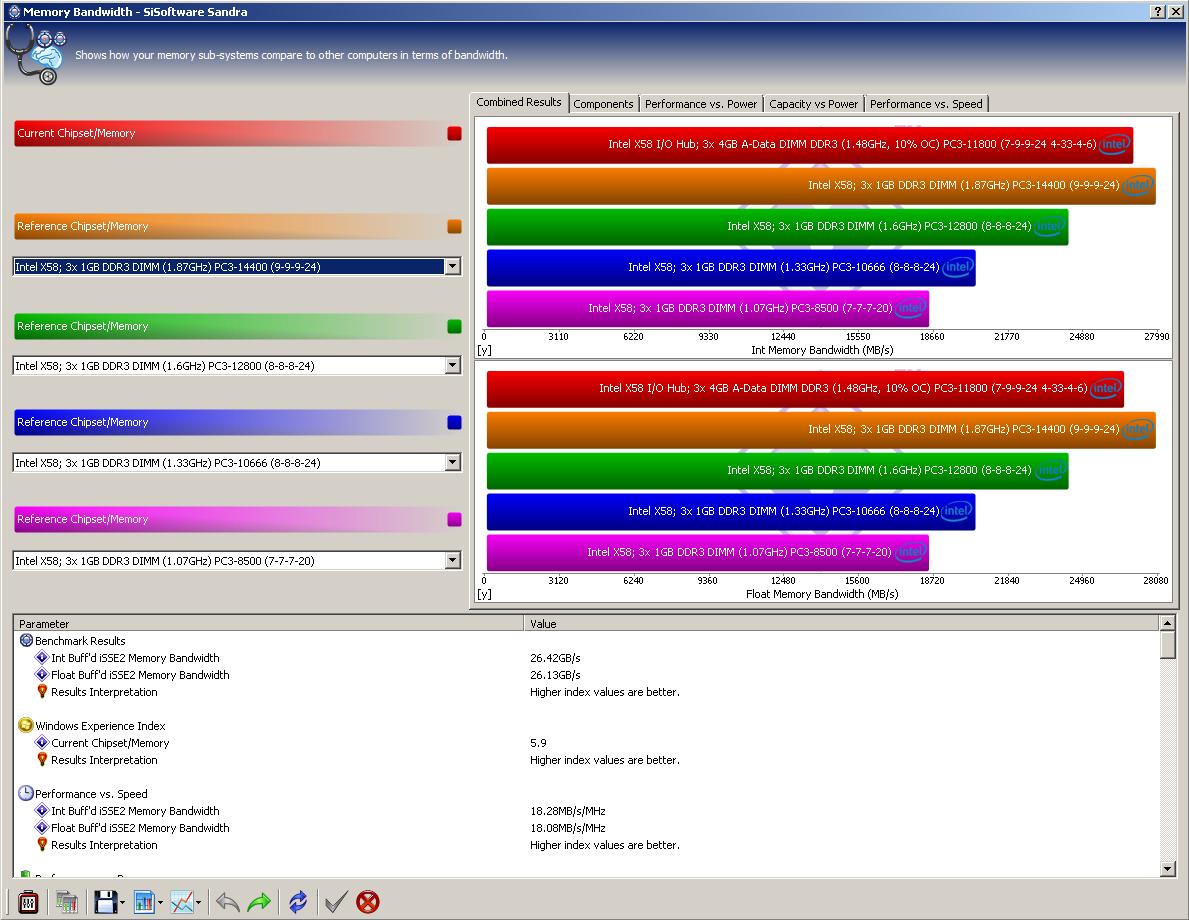Click the 5.9 Windows Experience value
The height and width of the screenshot is (920, 1189).
(x=538, y=743)
